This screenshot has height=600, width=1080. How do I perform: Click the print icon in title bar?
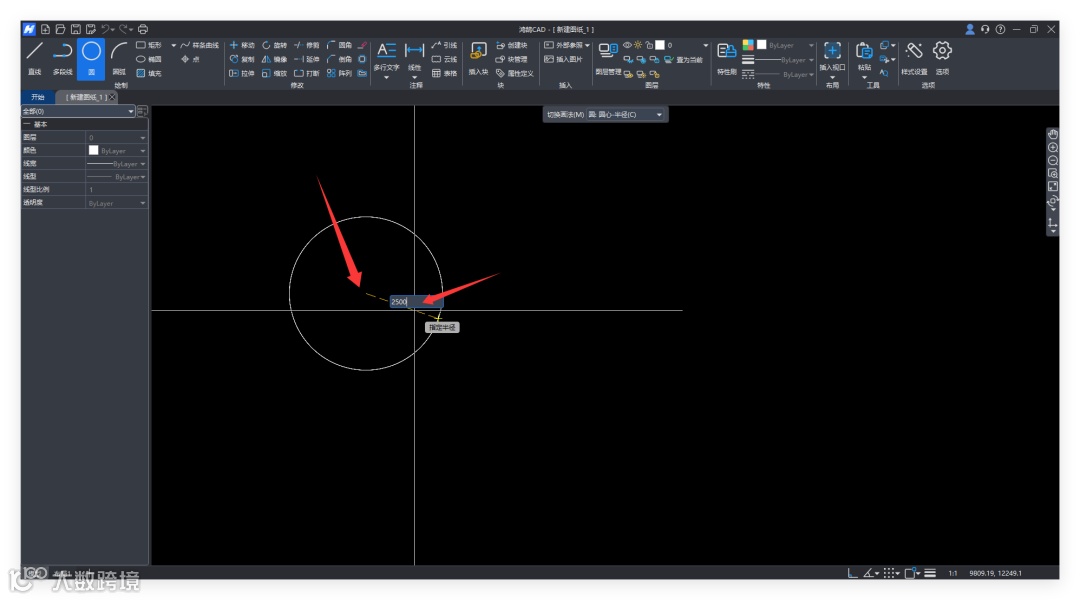coord(143,29)
